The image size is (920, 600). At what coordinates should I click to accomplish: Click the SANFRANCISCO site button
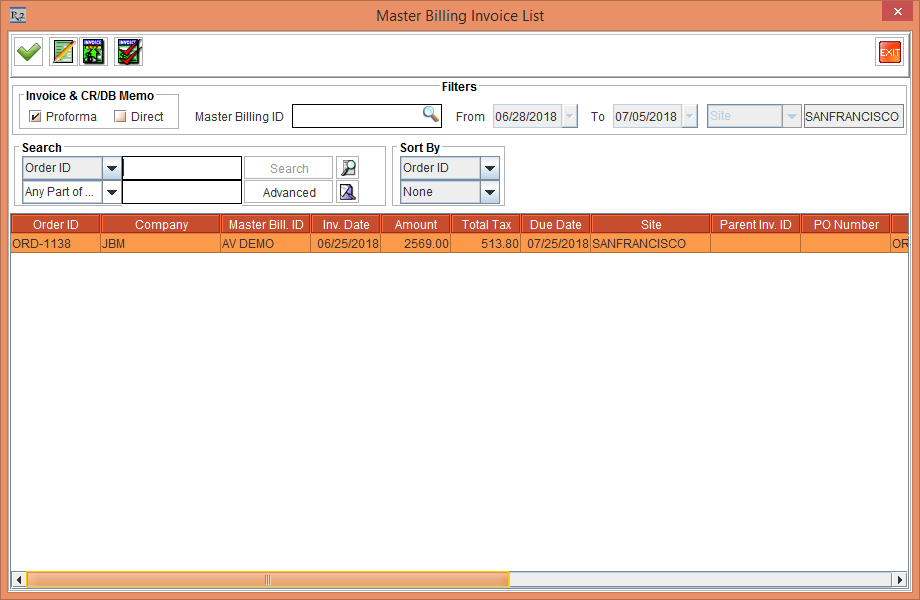pos(853,116)
